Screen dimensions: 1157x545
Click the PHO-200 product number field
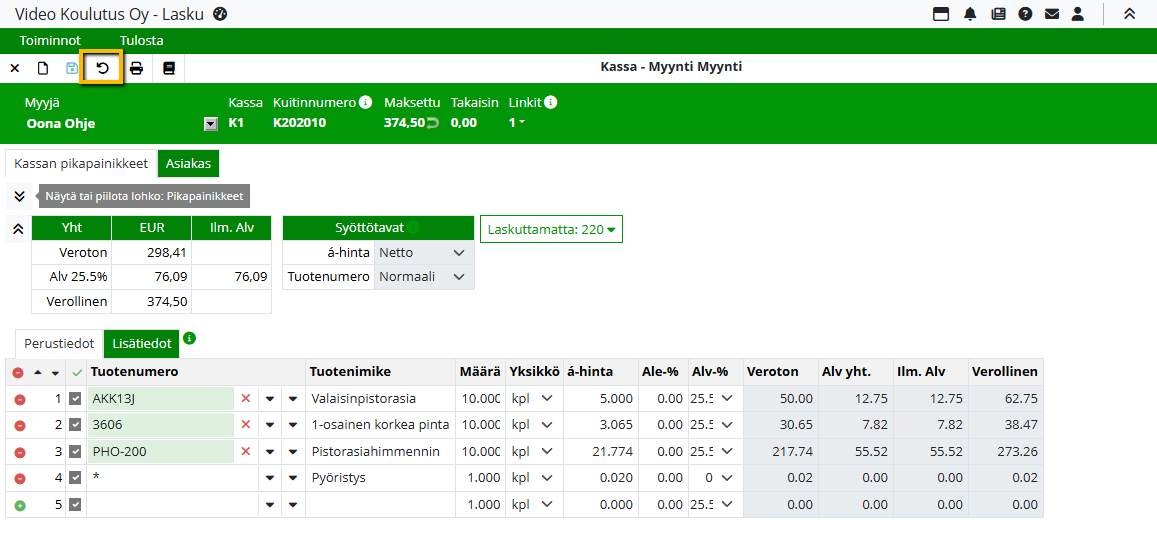tap(160, 451)
